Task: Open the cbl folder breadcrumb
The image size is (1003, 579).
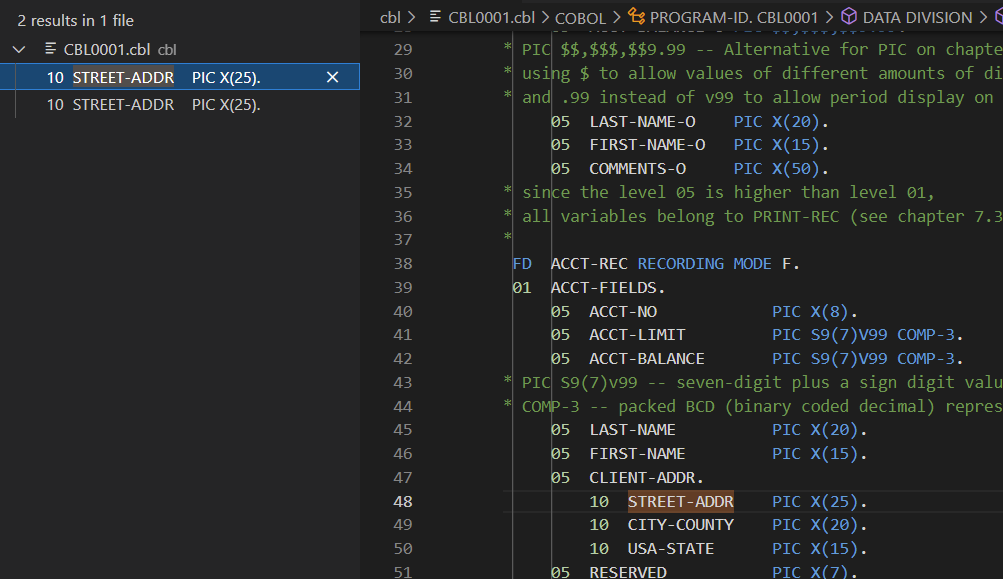Action: point(390,17)
